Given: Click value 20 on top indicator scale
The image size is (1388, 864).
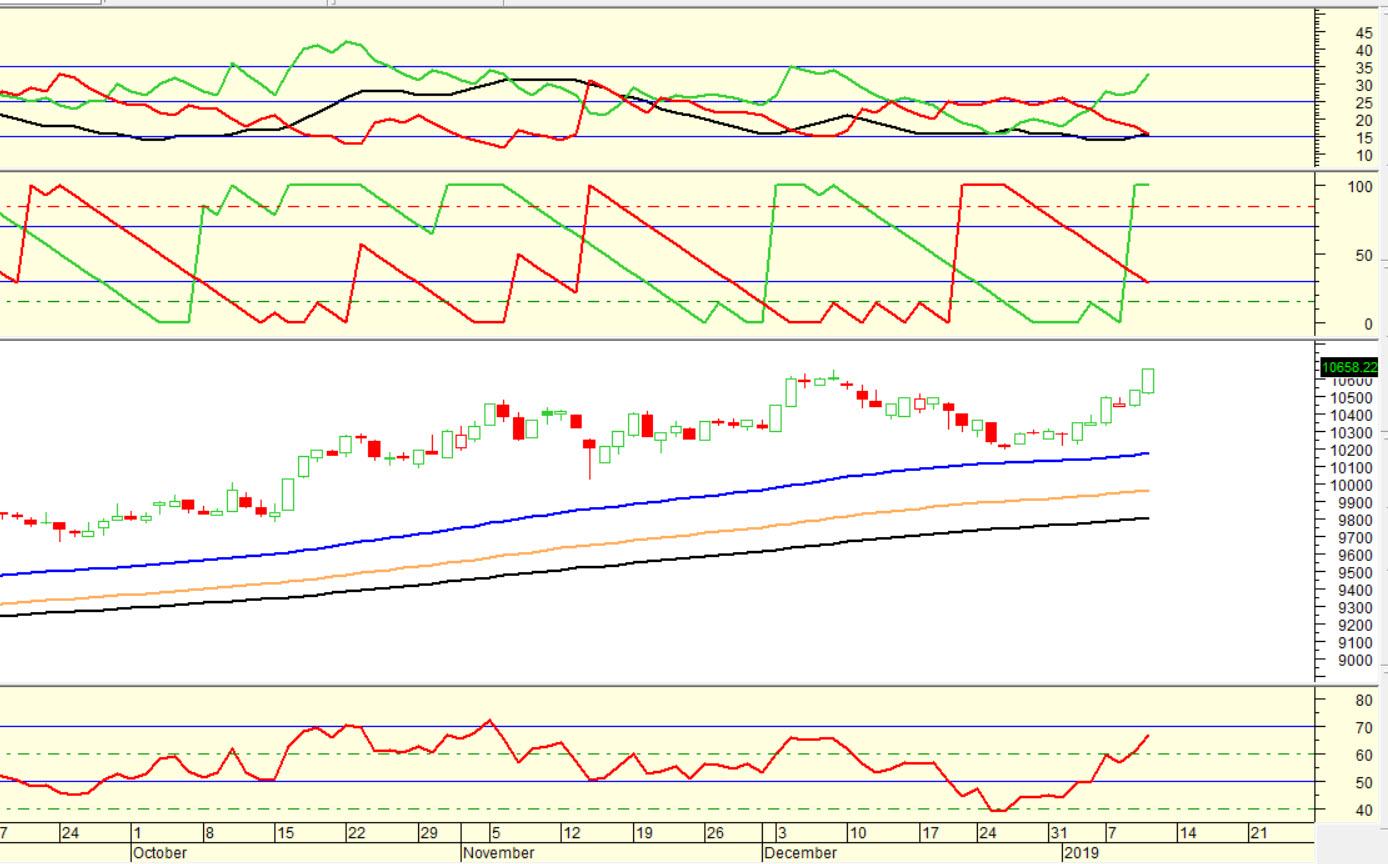Looking at the screenshot, I should pos(1364,120).
